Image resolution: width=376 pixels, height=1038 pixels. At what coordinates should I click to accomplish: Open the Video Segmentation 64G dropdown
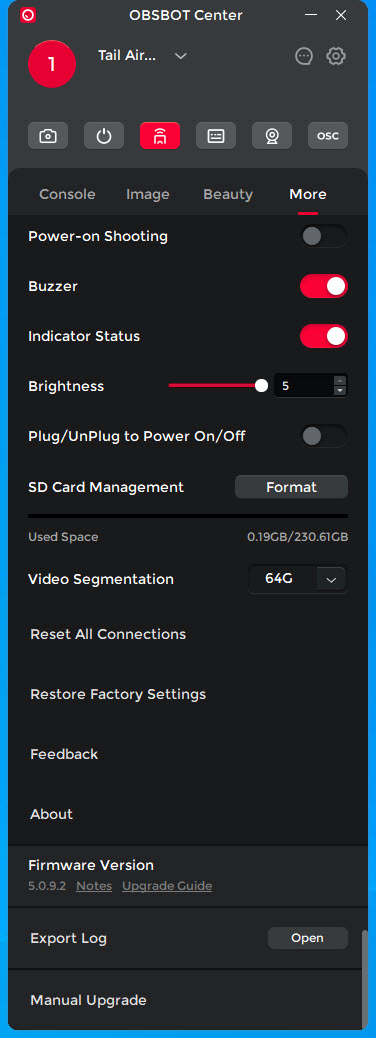click(x=298, y=579)
